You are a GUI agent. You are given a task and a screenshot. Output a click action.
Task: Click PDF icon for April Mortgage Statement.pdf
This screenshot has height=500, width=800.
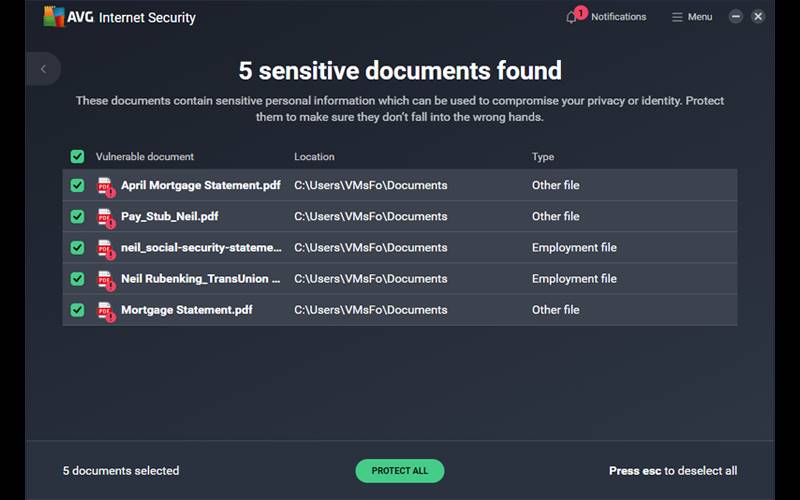(105, 186)
